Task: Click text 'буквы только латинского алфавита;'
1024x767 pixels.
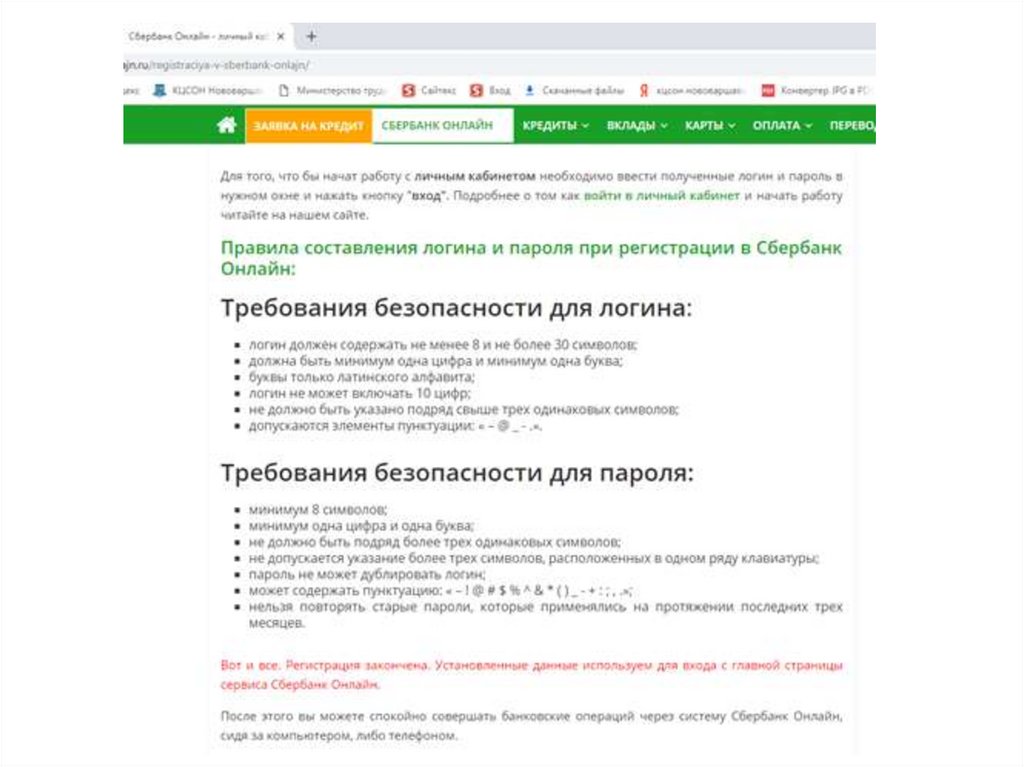Action: (362, 377)
